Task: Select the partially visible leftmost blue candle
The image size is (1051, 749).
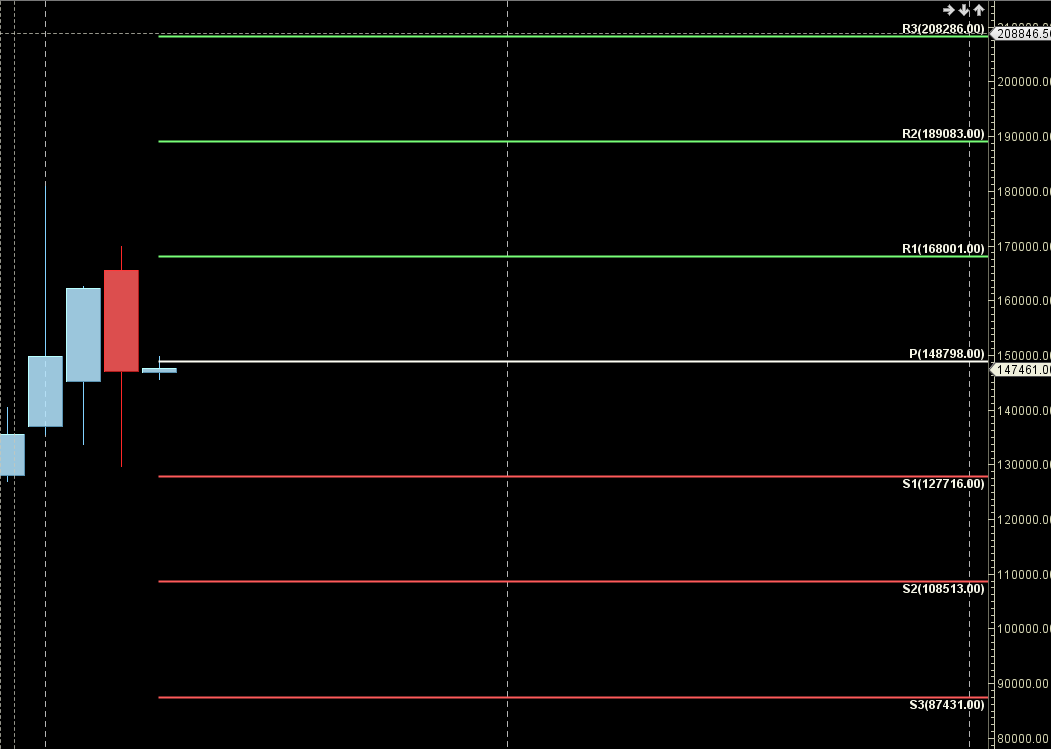Action: click(x=11, y=454)
